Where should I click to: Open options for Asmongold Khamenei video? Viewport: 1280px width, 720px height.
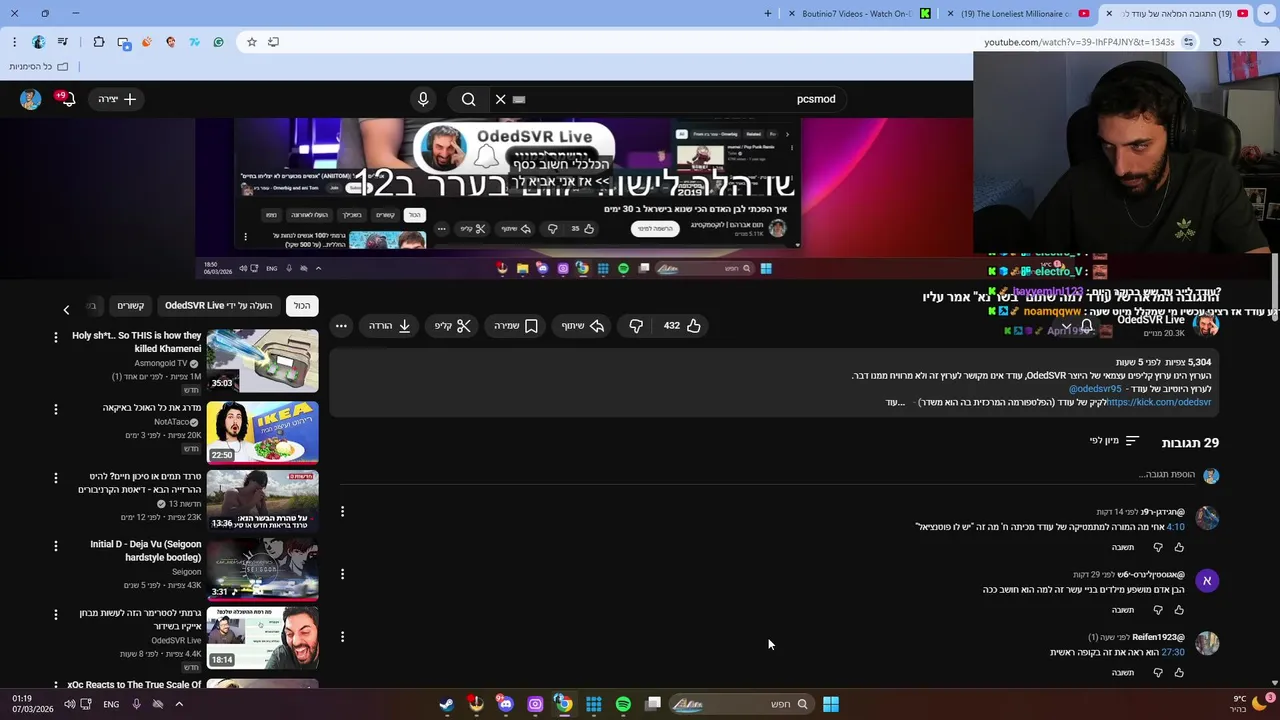pos(56,338)
